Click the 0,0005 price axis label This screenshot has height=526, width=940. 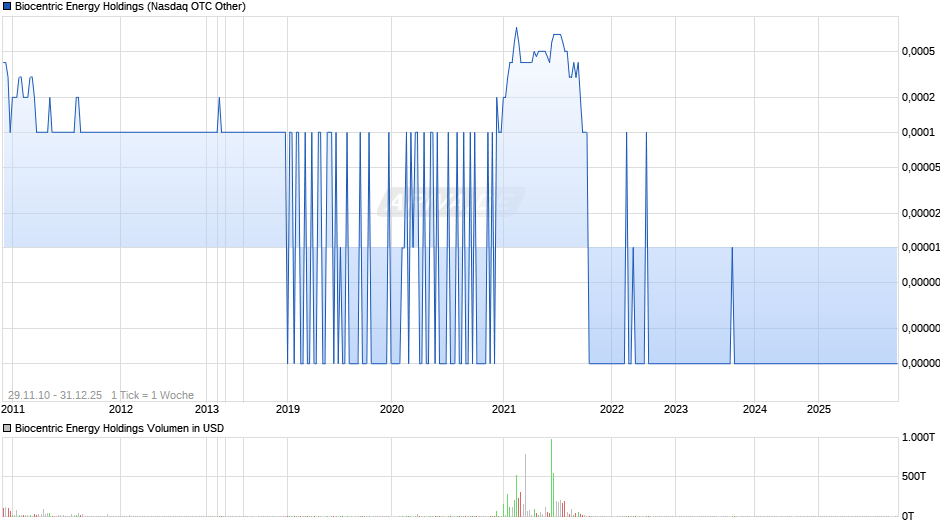point(918,52)
